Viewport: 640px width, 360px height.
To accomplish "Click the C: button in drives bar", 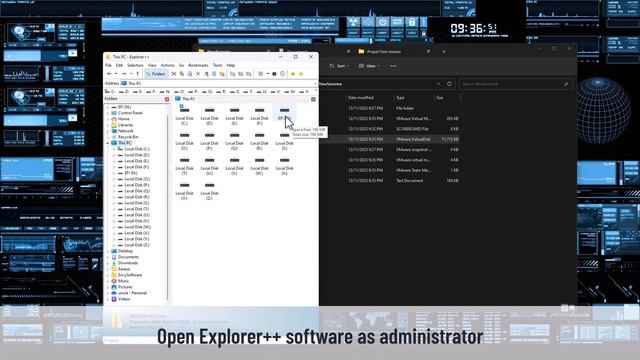I will 111,91.
